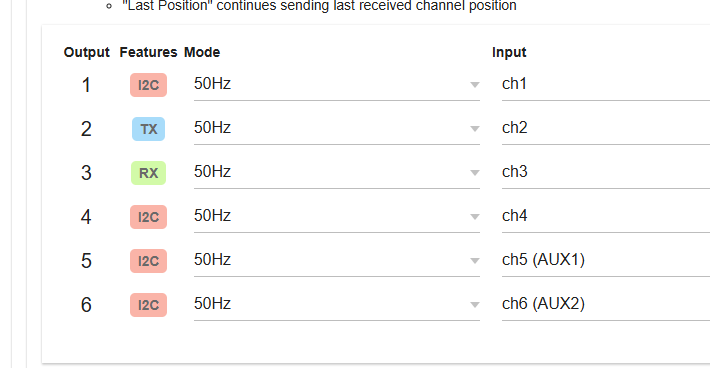710x368 pixels.
Task: Open the ch5 (AUX1) Input selector
Action: (606, 260)
